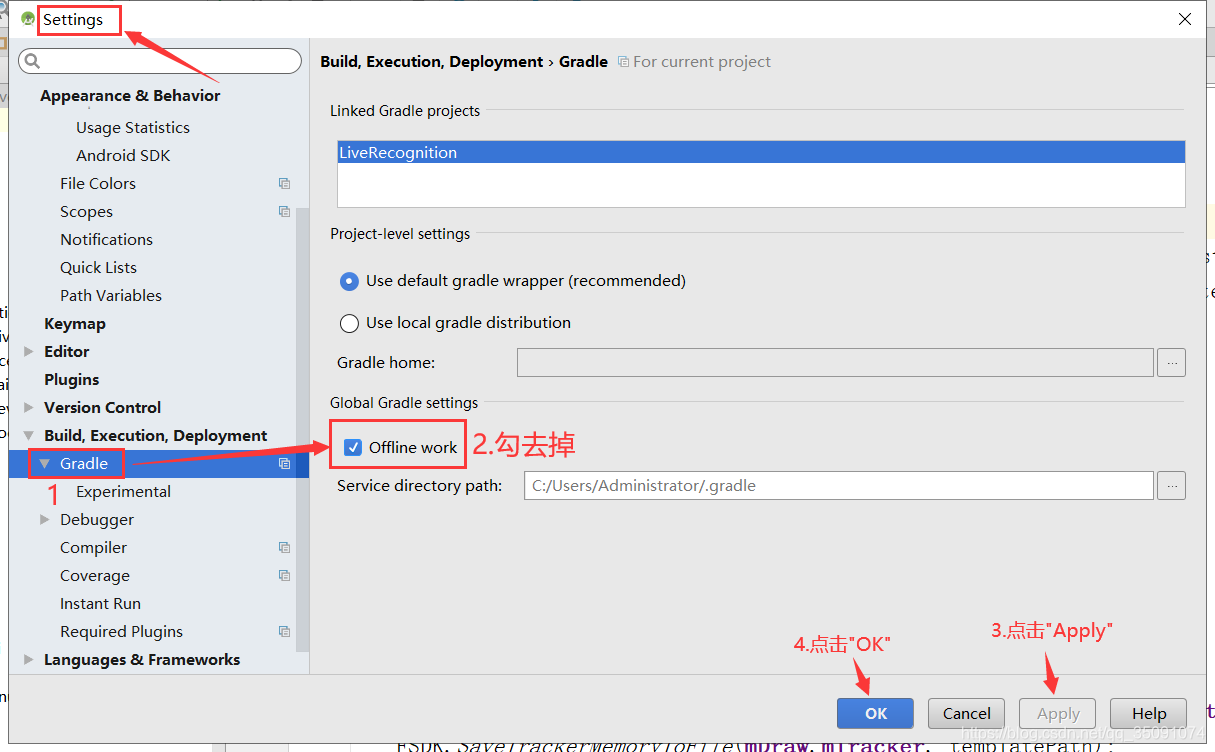Image resolution: width=1215 pixels, height=752 pixels.
Task: Open Notifications settings
Action: [x=106, y=239]
